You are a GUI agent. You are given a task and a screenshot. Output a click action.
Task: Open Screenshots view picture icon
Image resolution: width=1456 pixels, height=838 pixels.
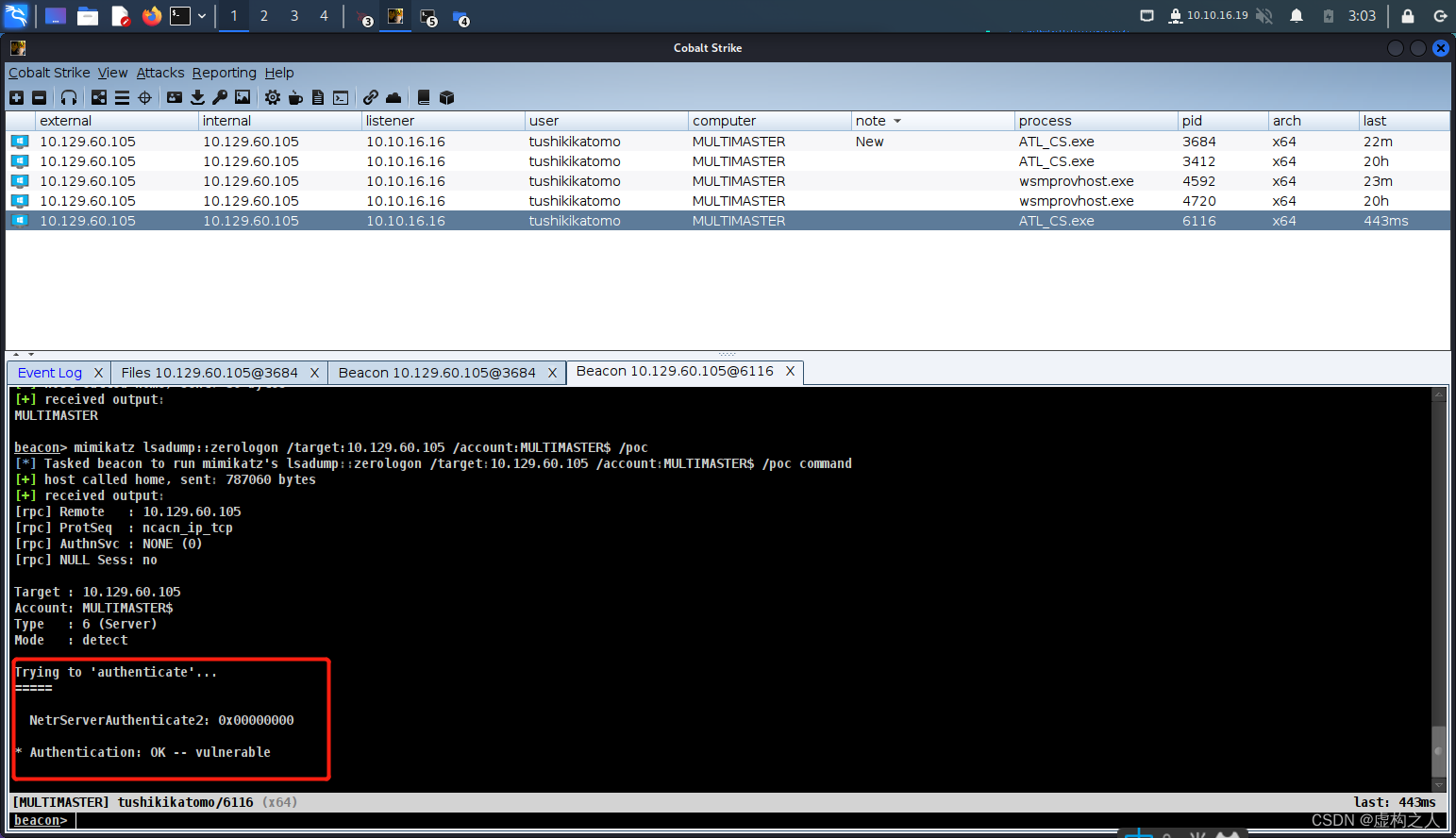pyautogui.click(x=243, y=97)
